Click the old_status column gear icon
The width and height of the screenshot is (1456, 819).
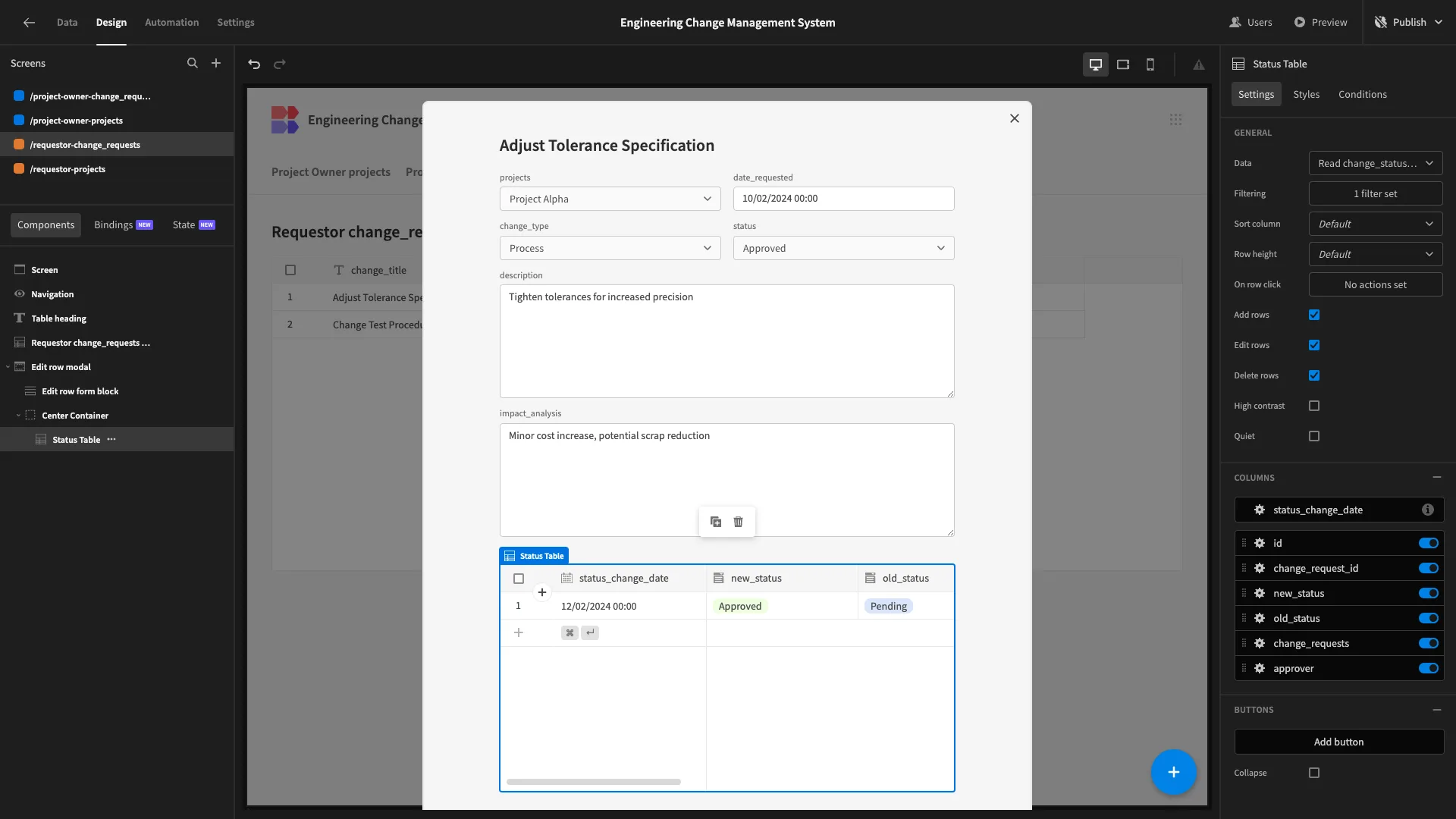(x=1260, y=618)
